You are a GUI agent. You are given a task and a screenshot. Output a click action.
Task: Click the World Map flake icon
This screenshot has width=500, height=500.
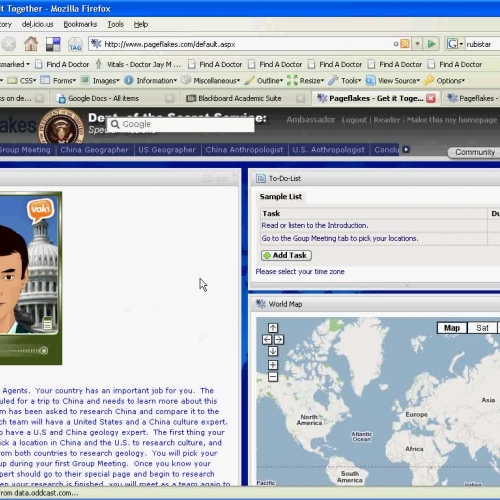point(260,304)
